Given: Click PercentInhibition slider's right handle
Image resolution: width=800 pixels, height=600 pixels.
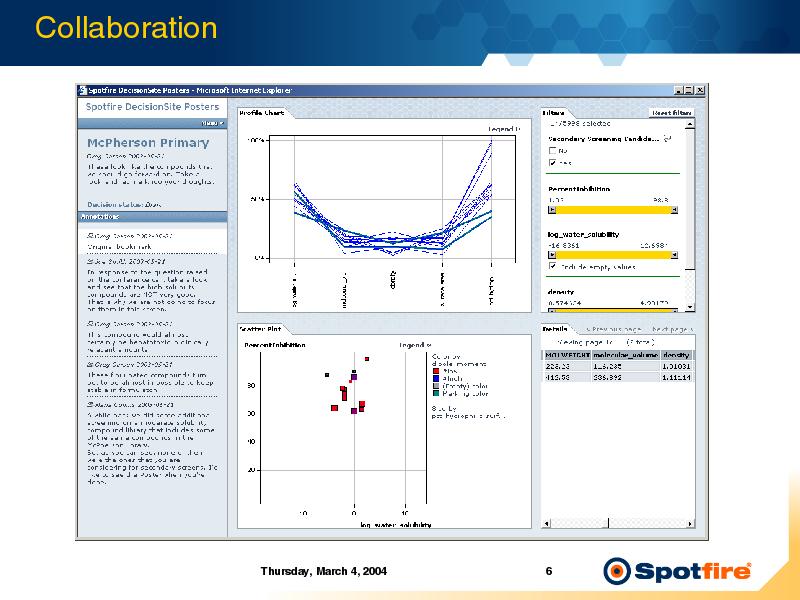Looking at the screenshot, I should [674, 210].
